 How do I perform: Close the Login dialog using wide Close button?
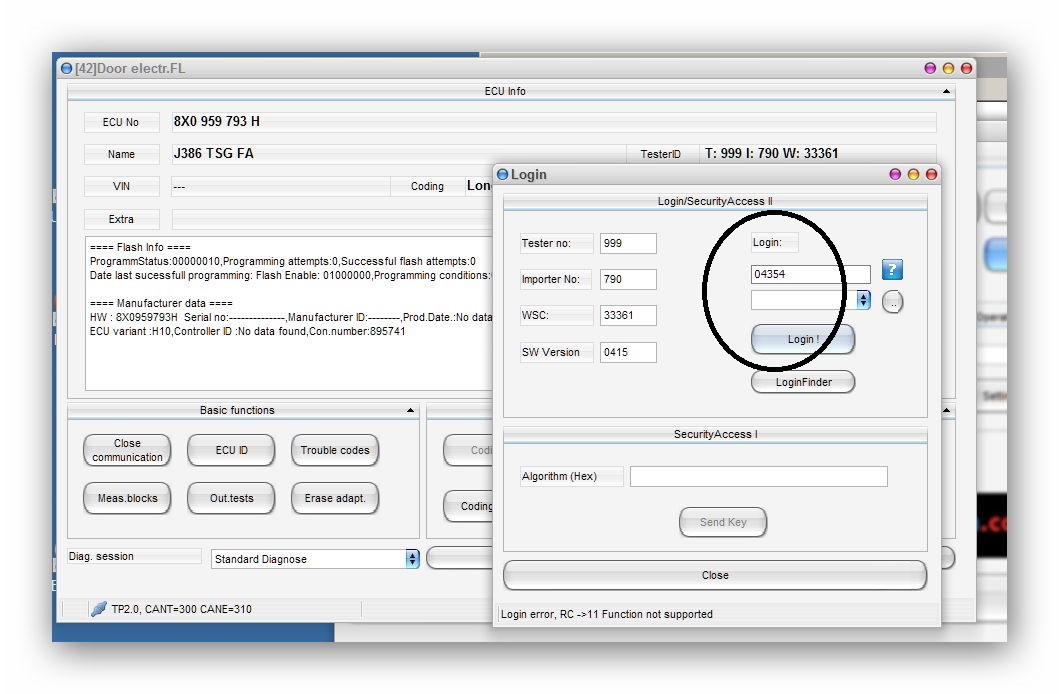(x=715, y=575)
